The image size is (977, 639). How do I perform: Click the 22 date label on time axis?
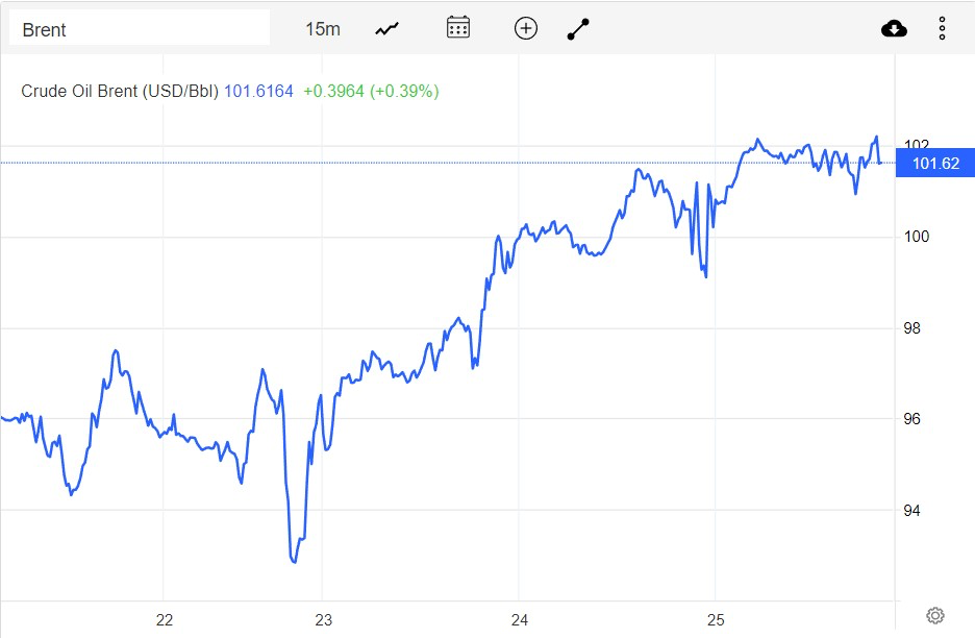pos(164,620)
